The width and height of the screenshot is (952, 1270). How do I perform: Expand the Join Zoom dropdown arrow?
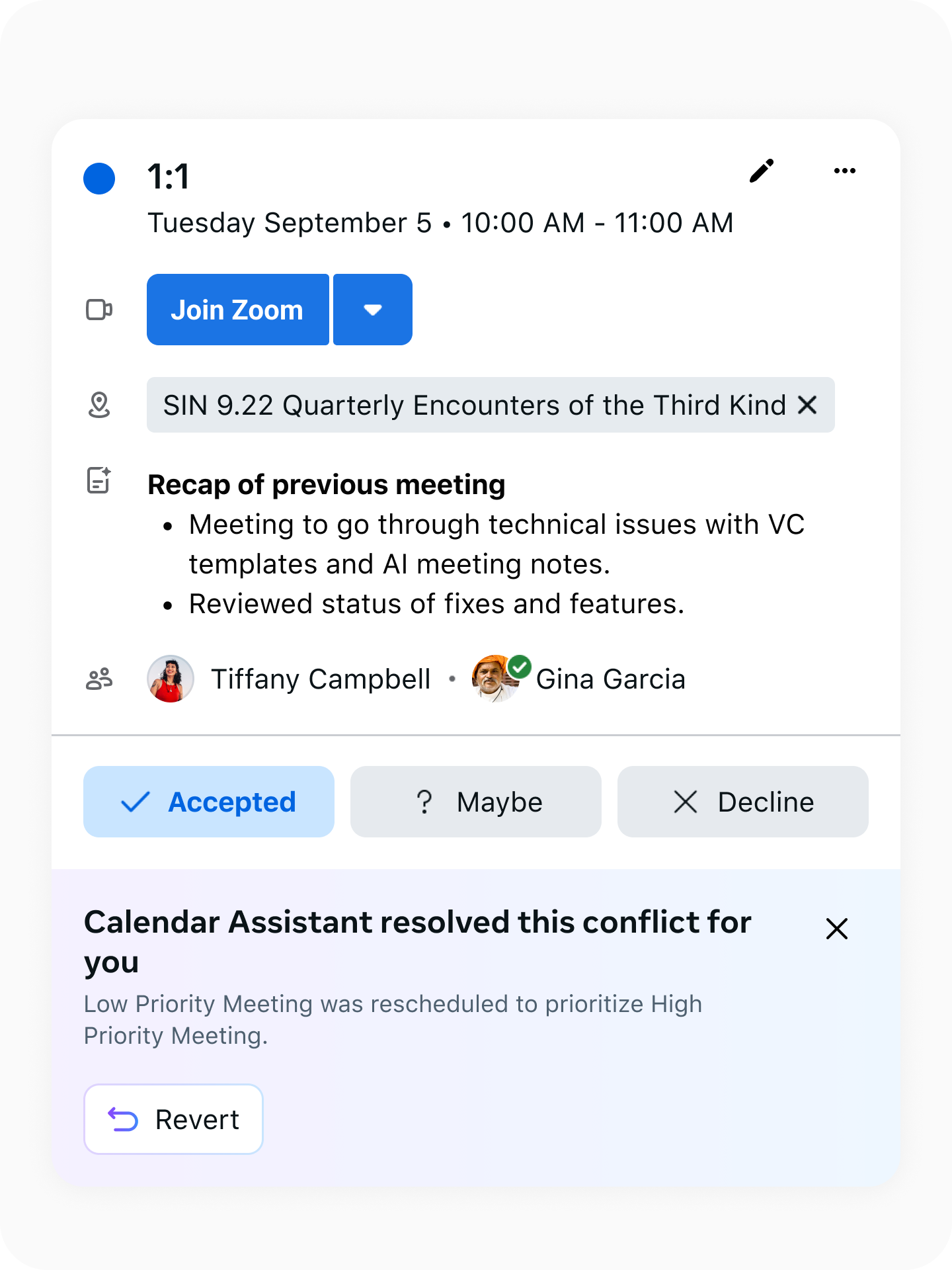(x=372, y=309)
